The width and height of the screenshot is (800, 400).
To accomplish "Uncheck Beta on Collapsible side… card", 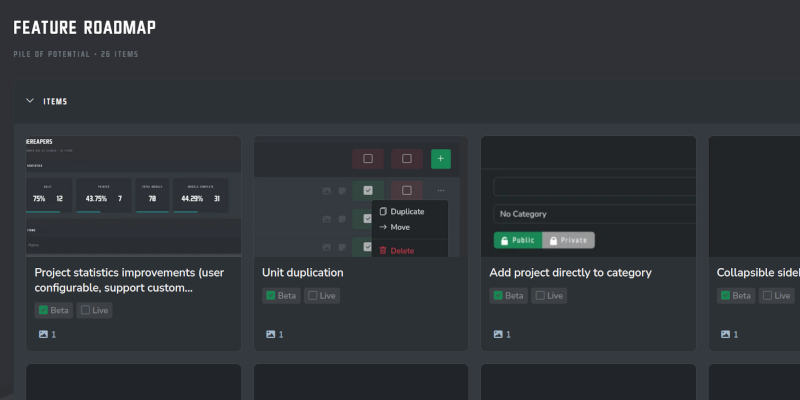I will [x=736, y=295].
